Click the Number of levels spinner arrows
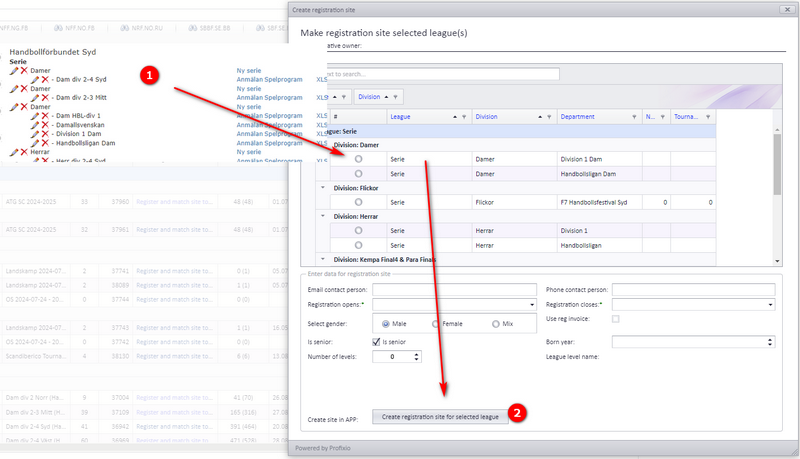This screenshot has width=800, height=459. [416, 357]
